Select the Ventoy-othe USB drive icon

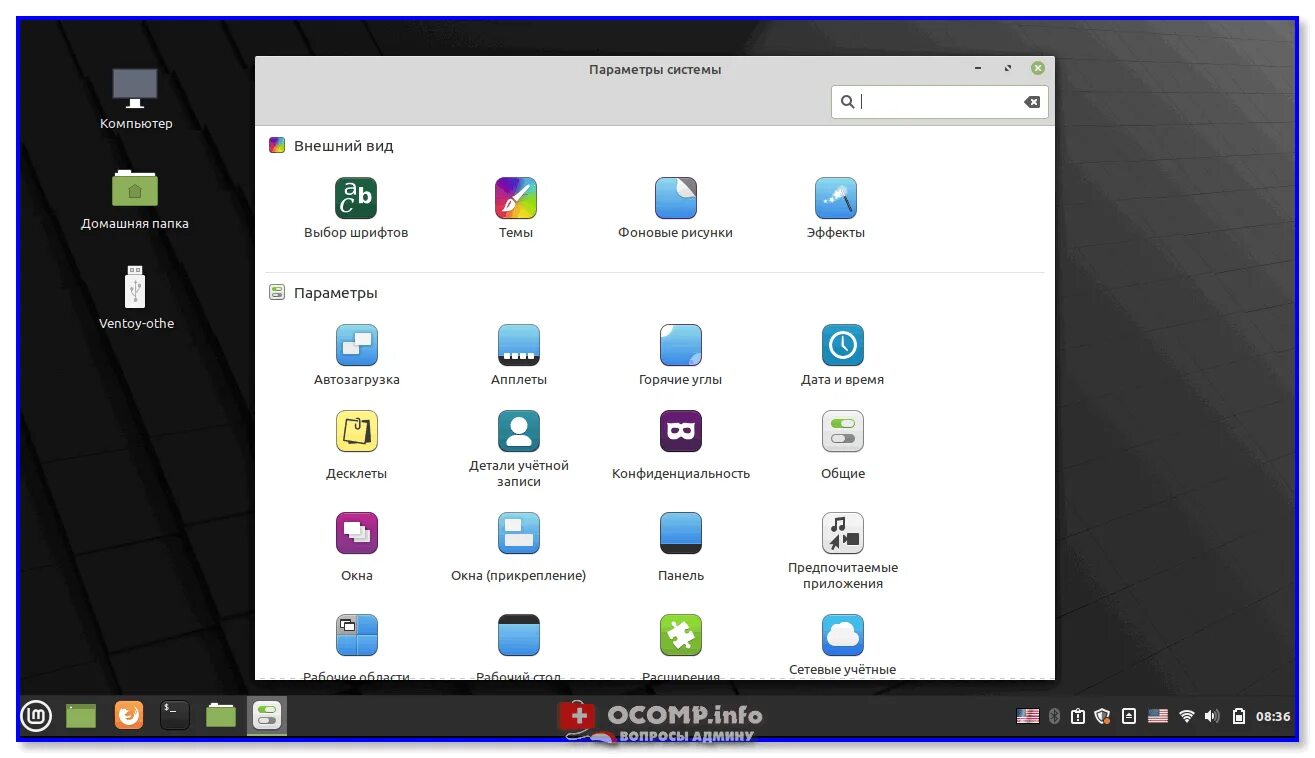click(x=136, y=297)
